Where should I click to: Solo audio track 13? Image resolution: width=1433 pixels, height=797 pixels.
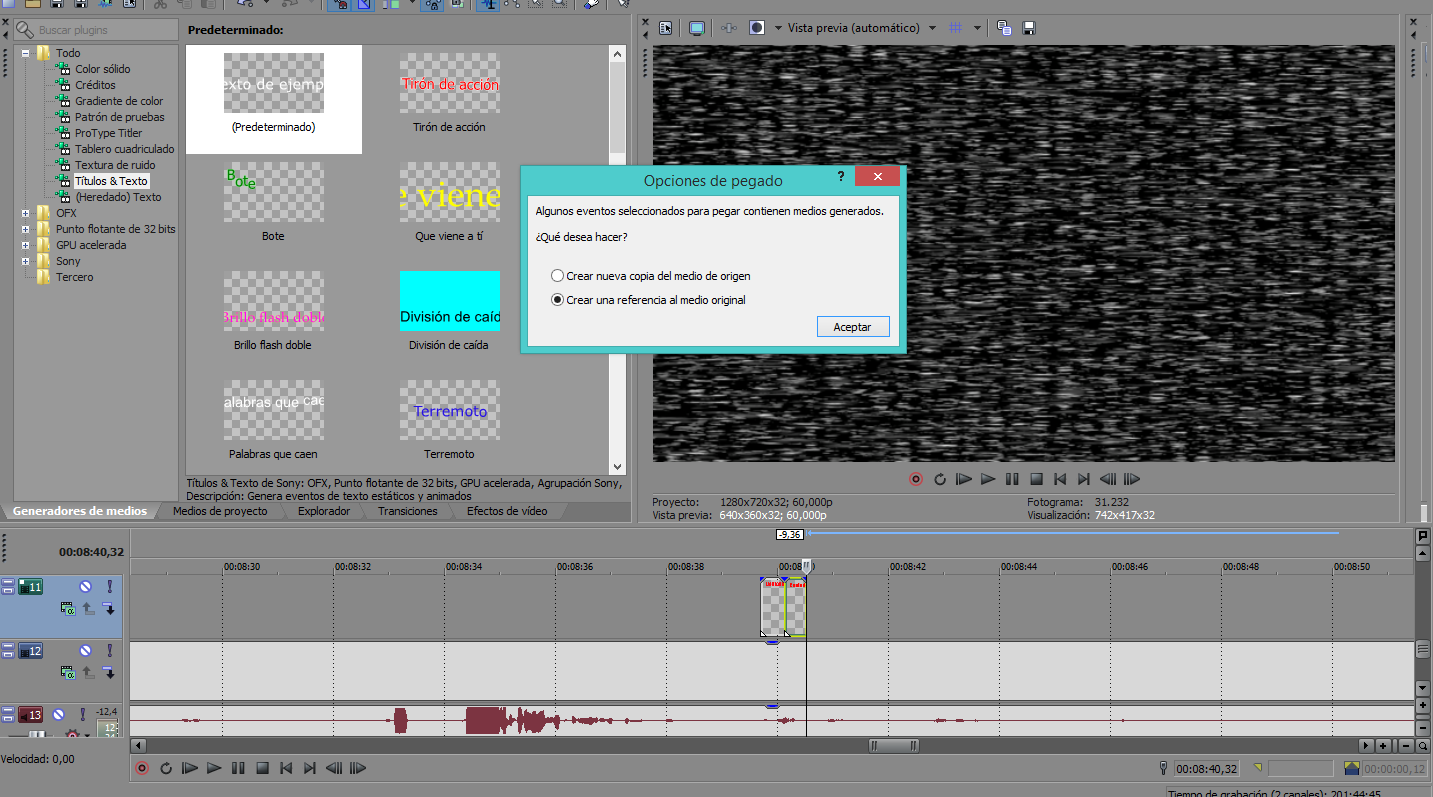tap(81, 715)
